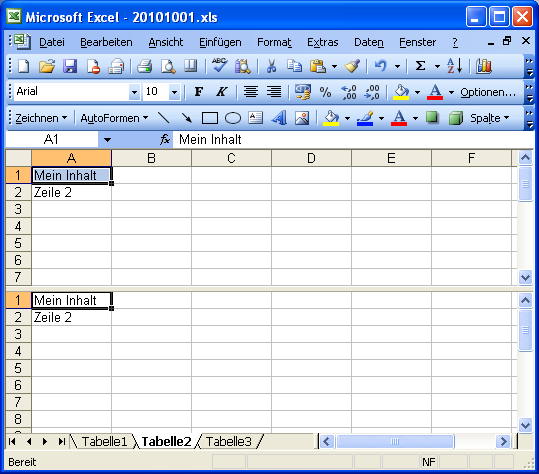Click the New workbook icon
The width and height of the screenshot is (539, 474).
(23, 66)
